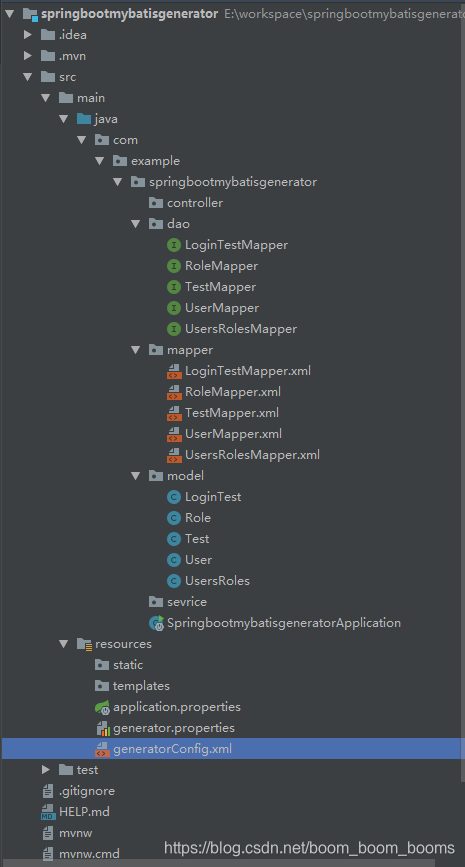Image resolution: width=465 pixels, height=867 pixels.
Task: Select the SpringbootmybatisgeneratorApplication class name
Action: 284,623
